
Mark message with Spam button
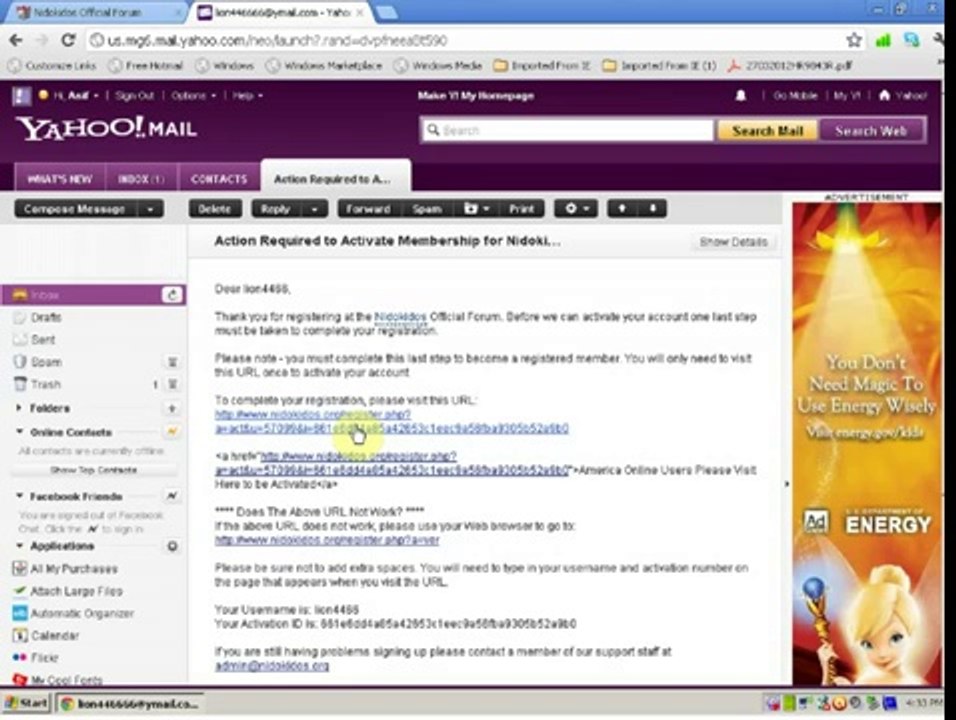click(x=427, y=209)
